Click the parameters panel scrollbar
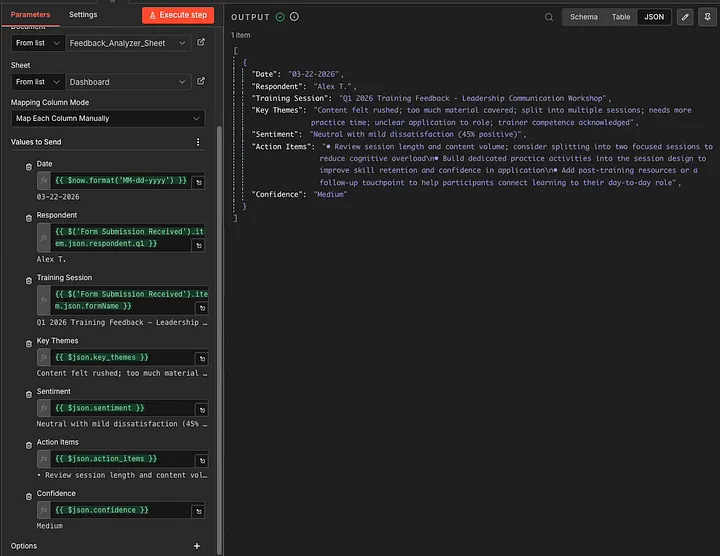Image resolution: width=720 pixels, height=556 pixels. click(x=219, y=340)
